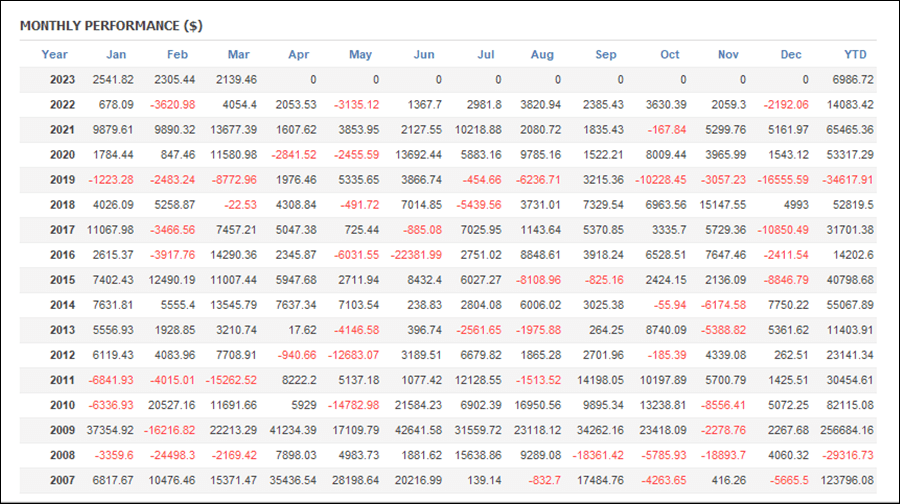Select the 2007 year row label
Screen dimensions: 900x504
[63, 480]
